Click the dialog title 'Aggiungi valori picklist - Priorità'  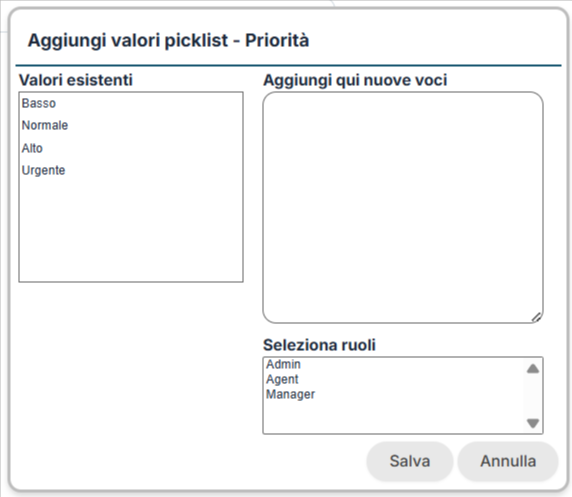click(x=169, y=40)
